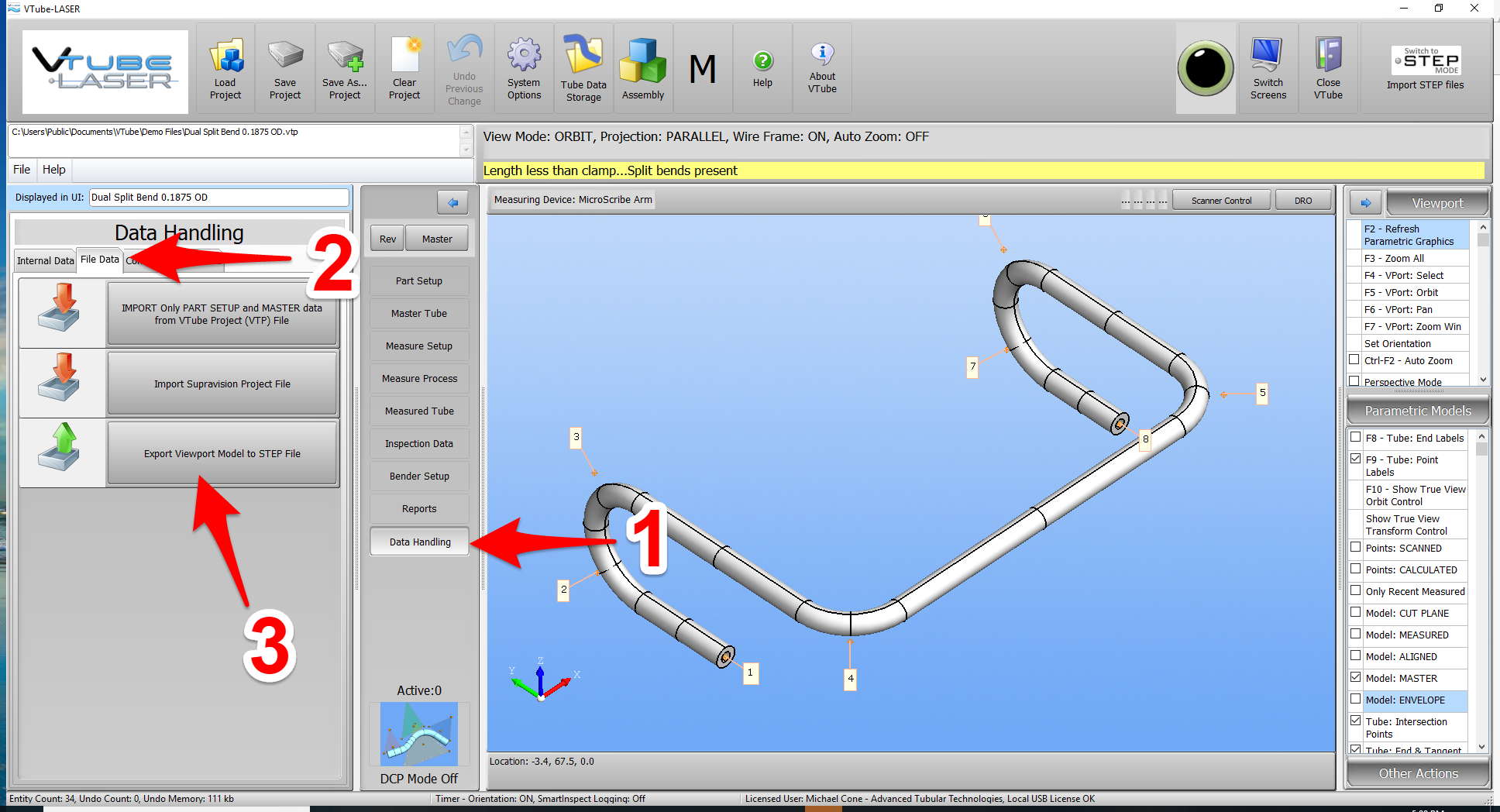Uncheck the Model: MASTER checkbox
Image resolution: width=1500 pixels, height=812 pixels.
1356,678
